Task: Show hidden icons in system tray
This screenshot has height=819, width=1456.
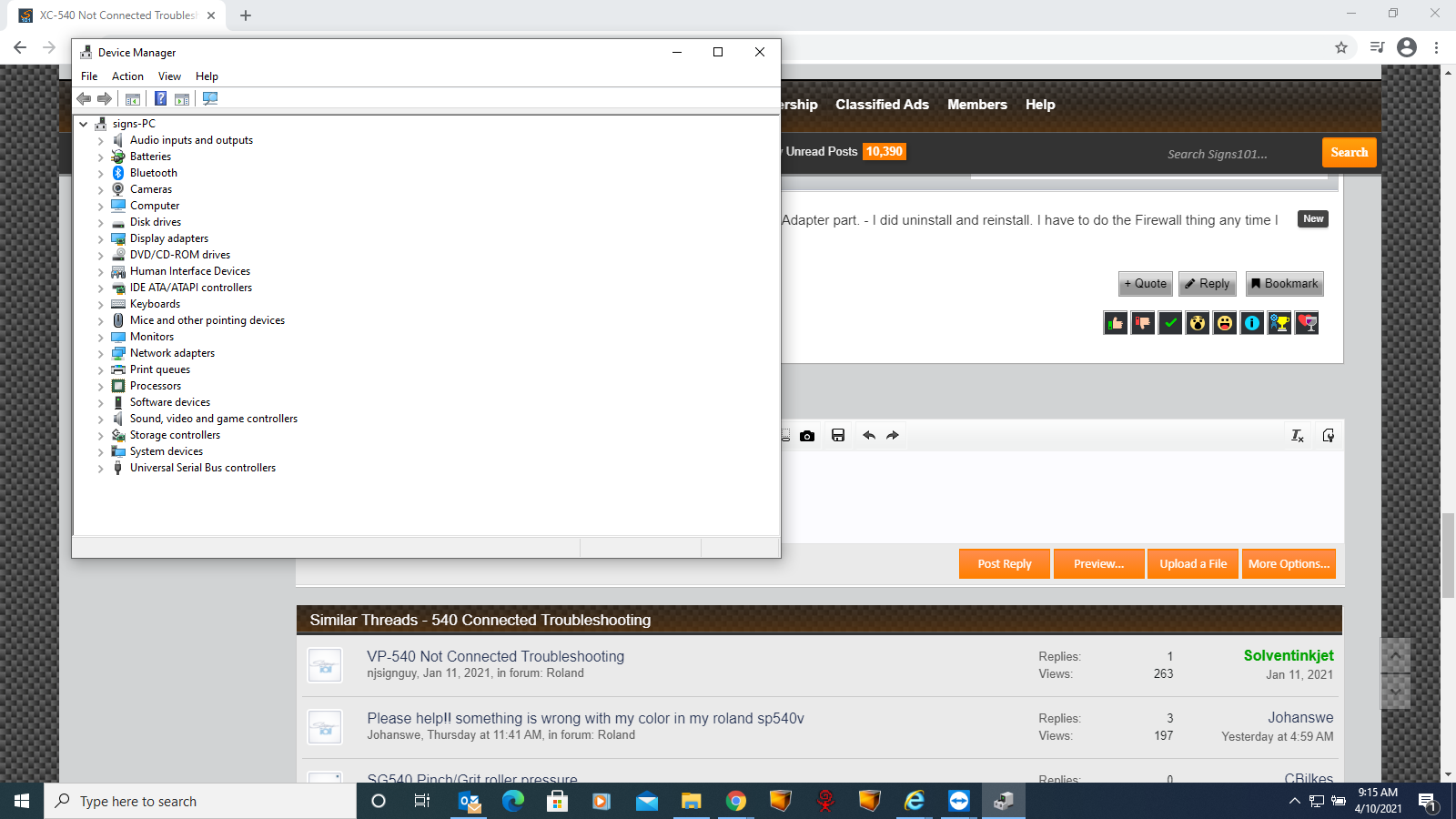Action: [1294, 801]
